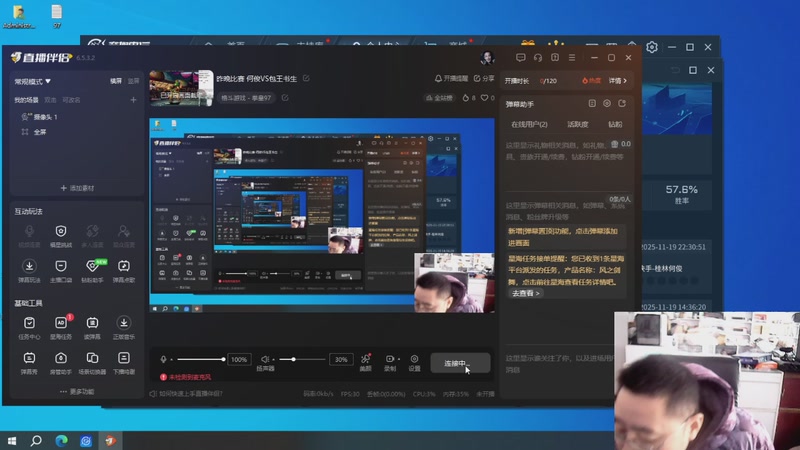The height and width of the screenshot is (450, 800).
Task: Open the hamburger menu icon in title bar
Action: click(572, 58)
